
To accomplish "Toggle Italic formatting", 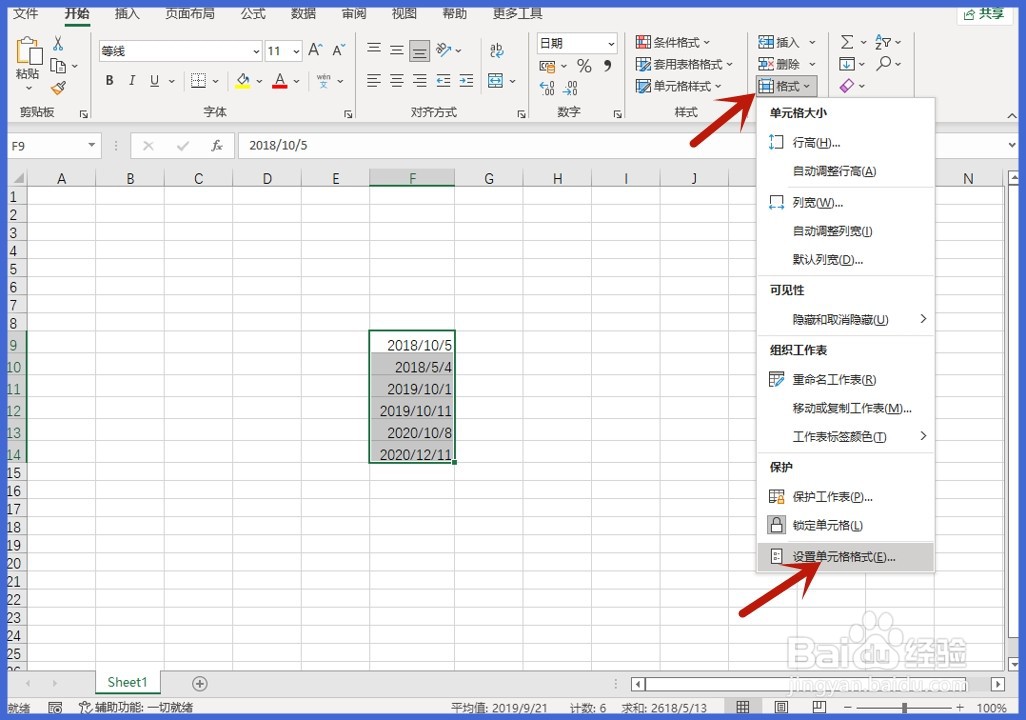I will point(132,81).
